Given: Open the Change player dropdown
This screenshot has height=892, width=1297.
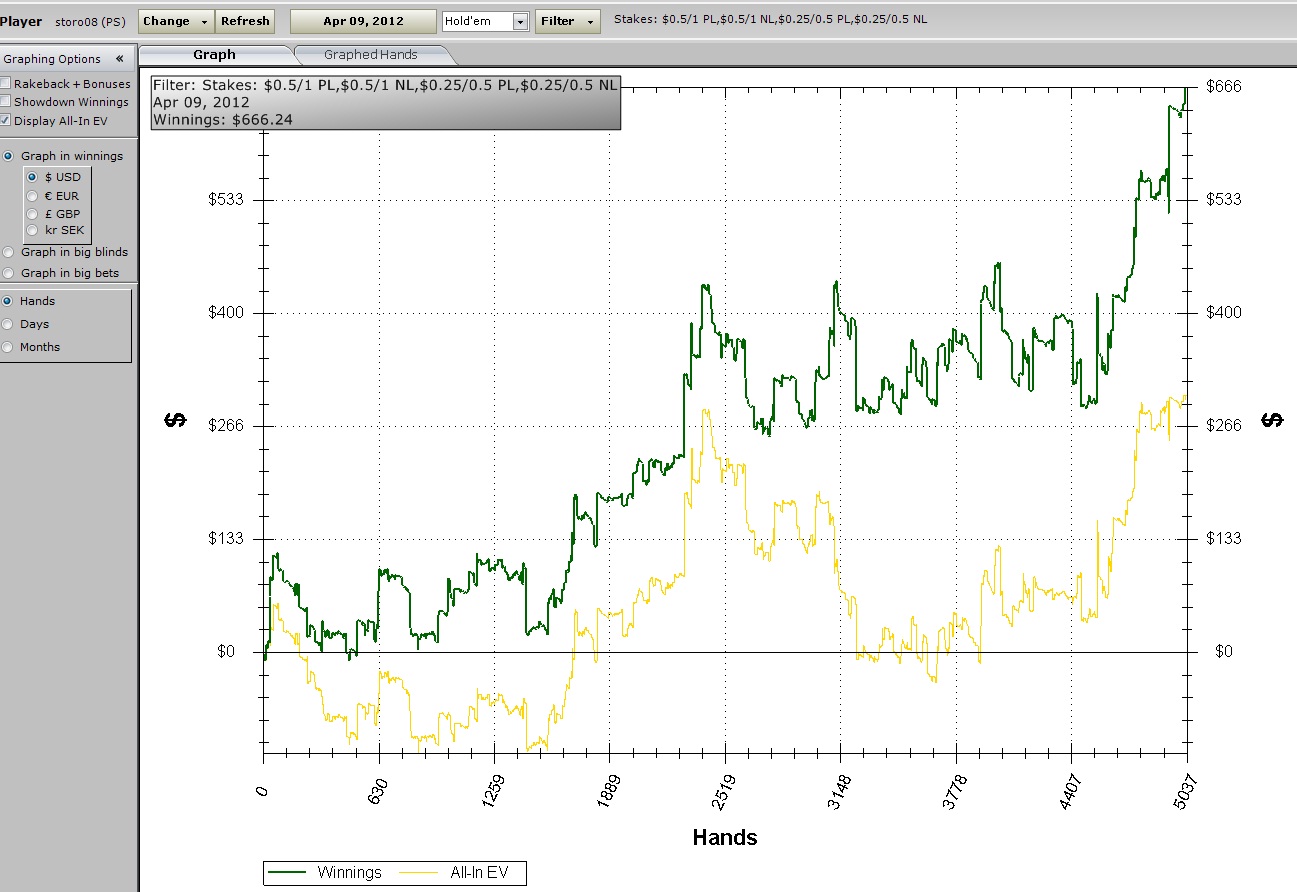Looking at the screenshot, I should [176, 21].
